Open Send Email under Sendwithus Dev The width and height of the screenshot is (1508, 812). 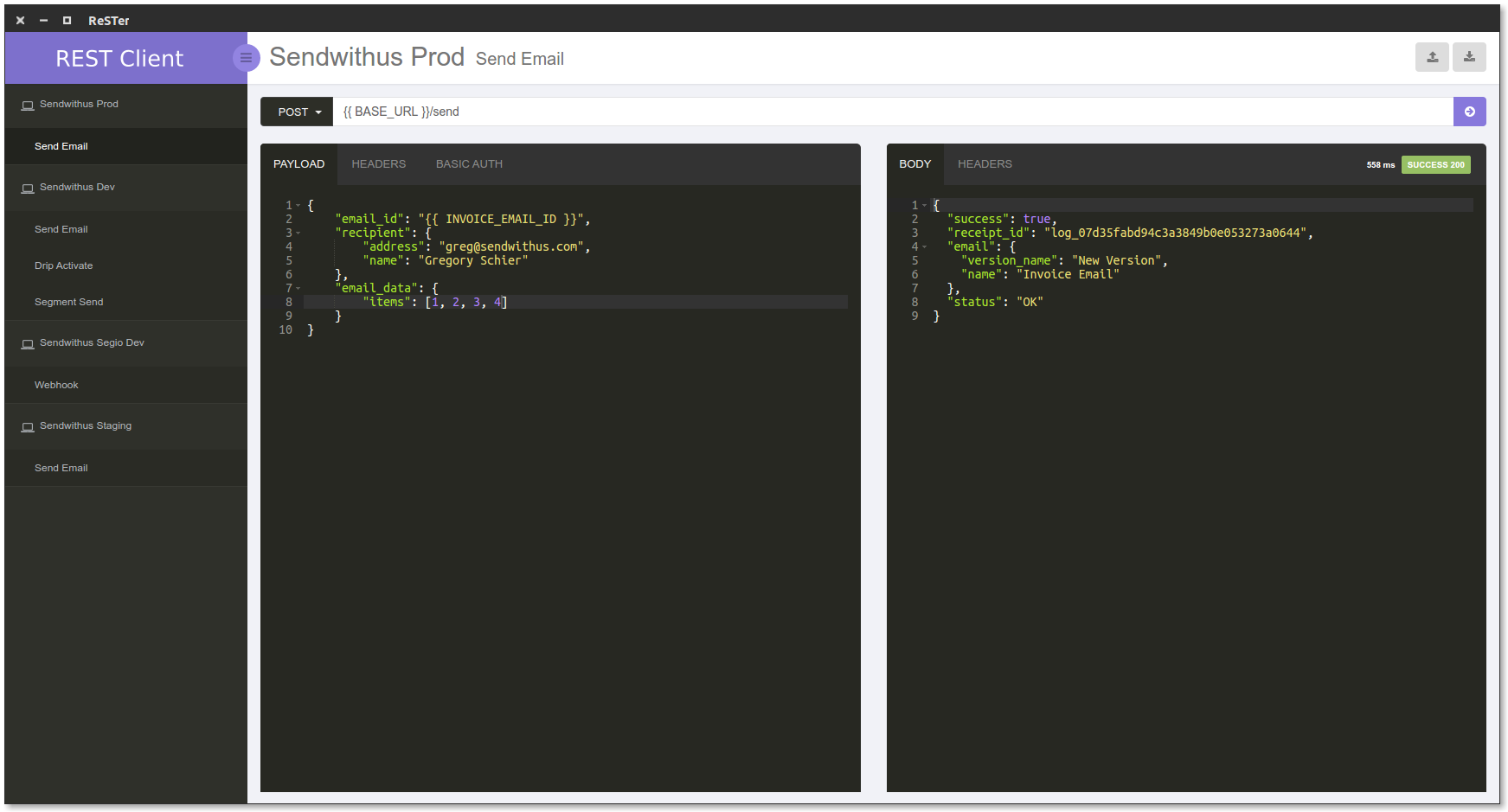pyautogui.click(x=126, y=229)
